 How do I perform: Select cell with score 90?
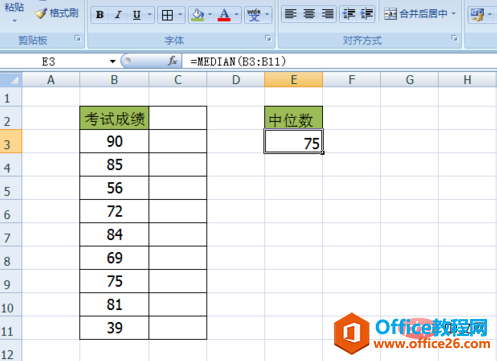point(114,142)
